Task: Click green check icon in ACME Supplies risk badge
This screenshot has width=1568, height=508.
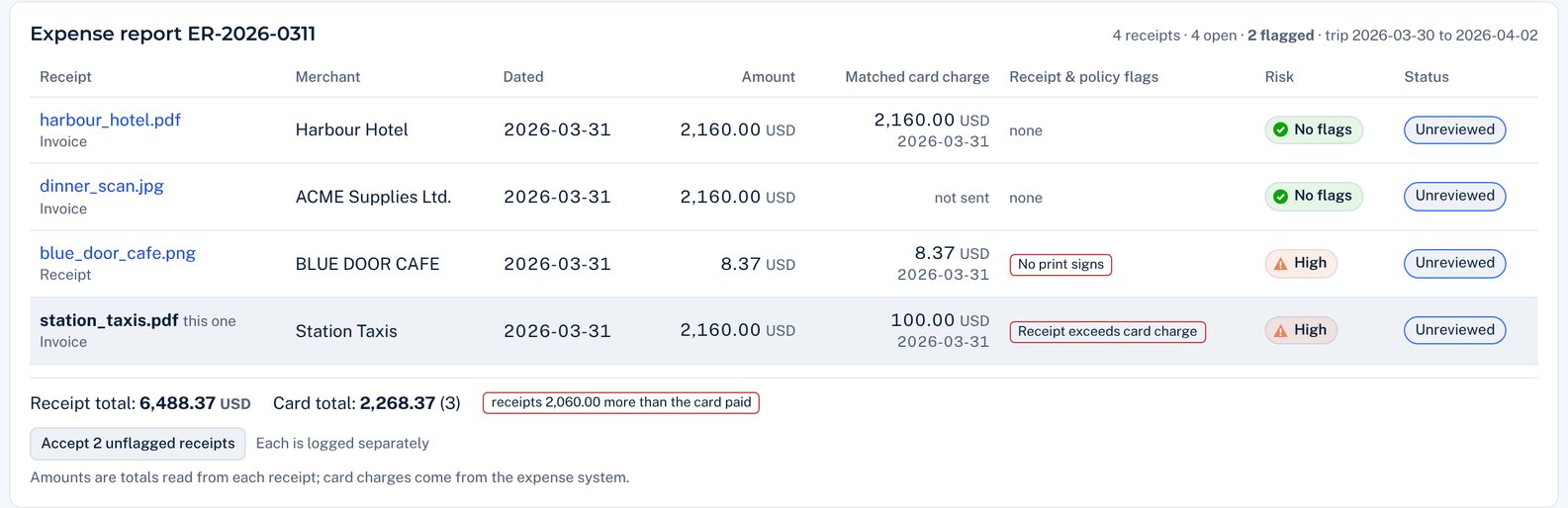Action: click(1280, 196)
